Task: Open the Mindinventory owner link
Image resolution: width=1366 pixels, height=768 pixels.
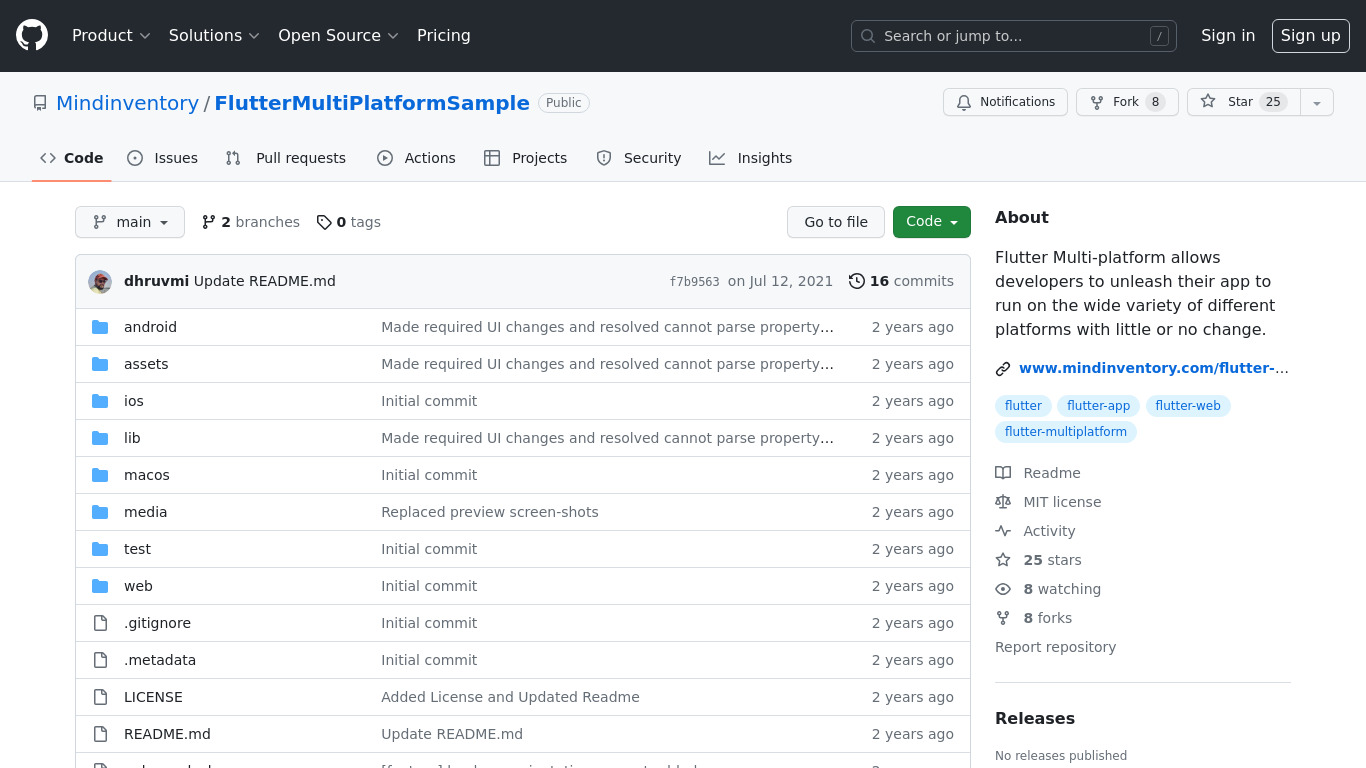Action: pyautogui.click(x=127, y=103)
